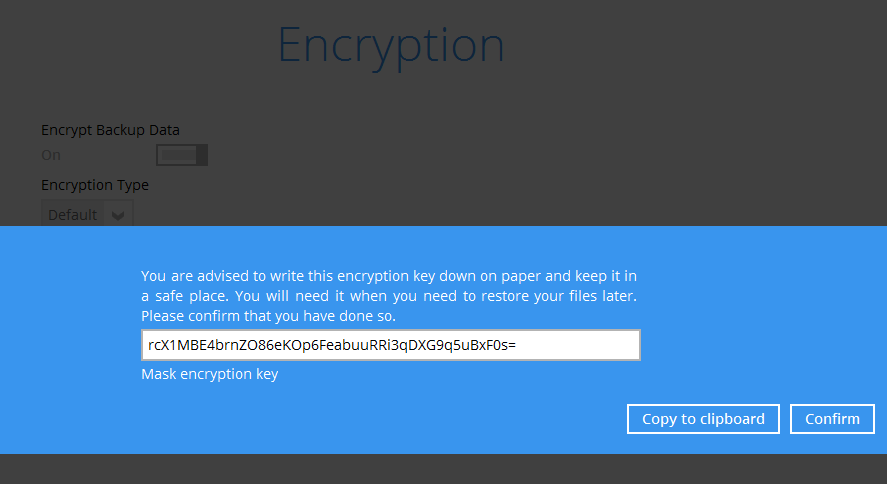Click the end of the encryption key text
Image resolution: width=887 pixels, height=484 pixels.
click(514, 345)
